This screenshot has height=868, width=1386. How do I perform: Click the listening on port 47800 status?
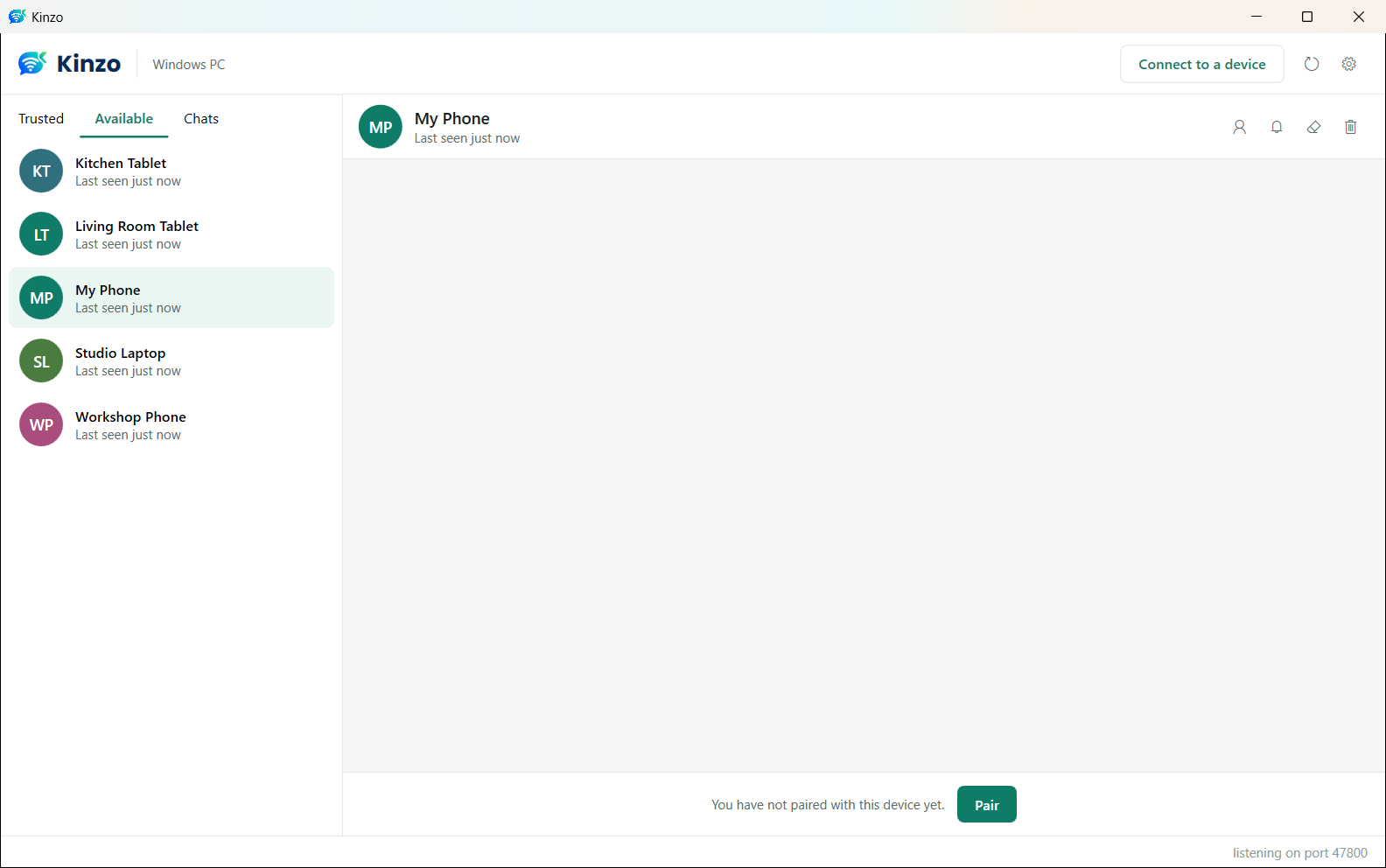[x=1300, y=853]
